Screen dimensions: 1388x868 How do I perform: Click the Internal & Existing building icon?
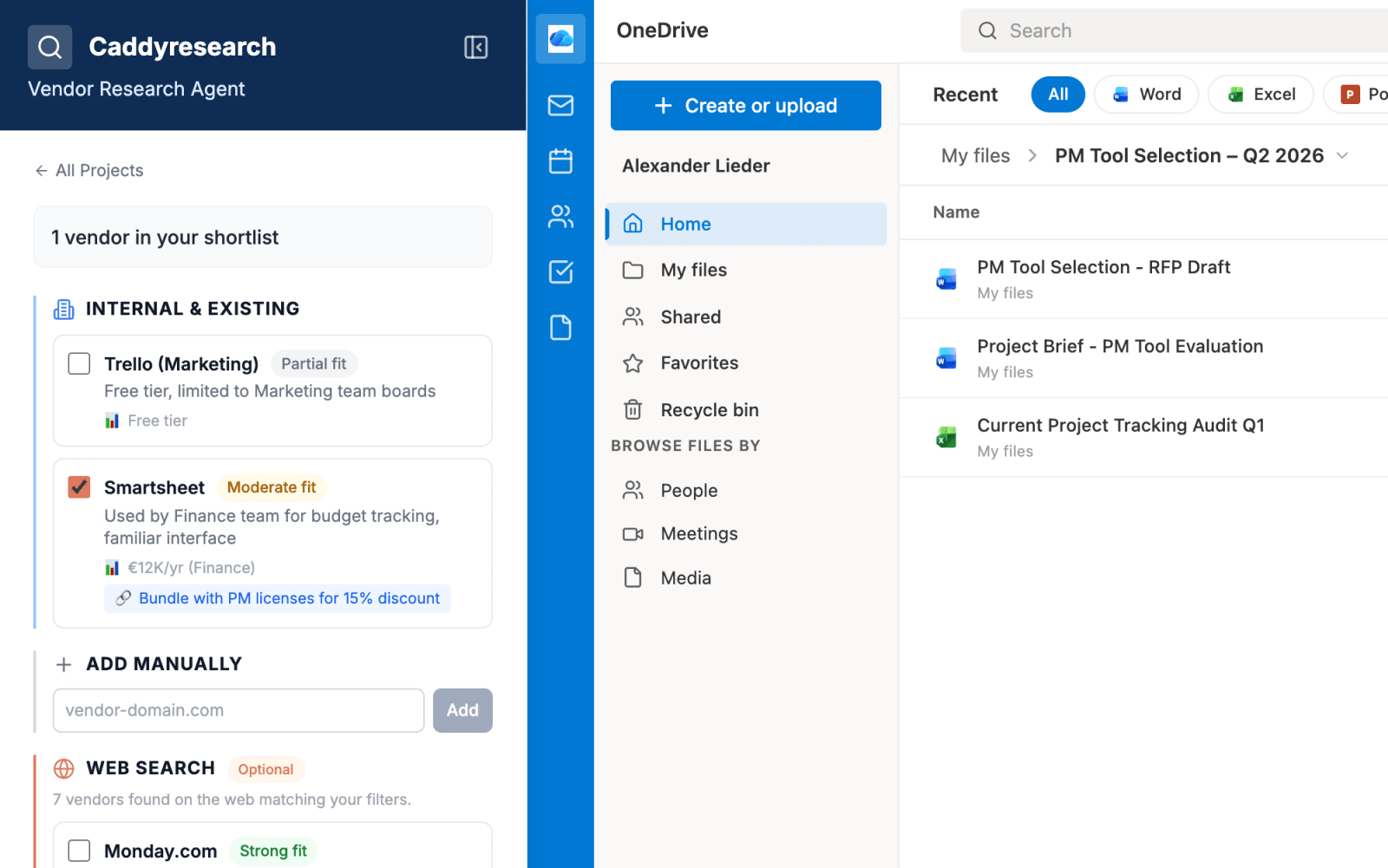[64, 309]
